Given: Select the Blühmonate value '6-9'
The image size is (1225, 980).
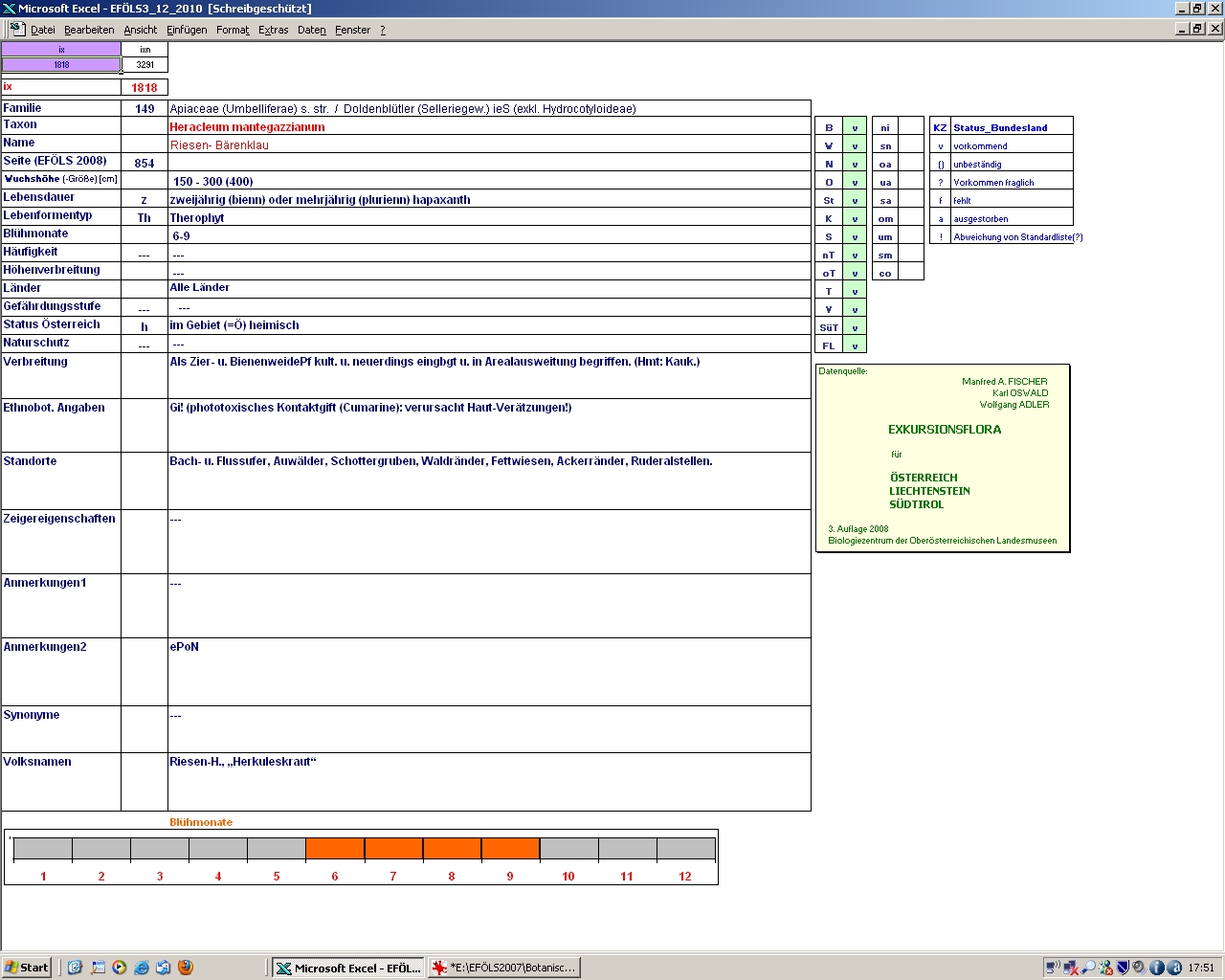Looking at the screenshot, I should point(181,235).
